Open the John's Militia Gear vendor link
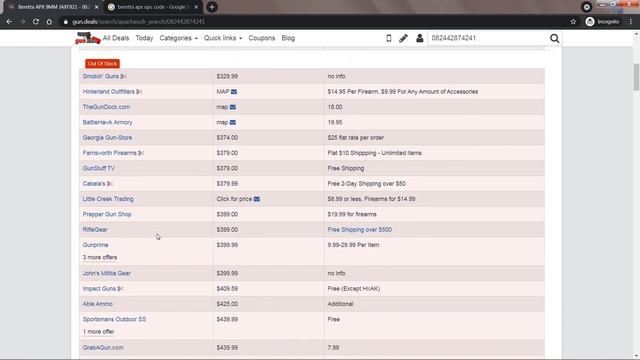Image resolution: width=640 pixels, height=360 pixels. click(x=107, y=273)
